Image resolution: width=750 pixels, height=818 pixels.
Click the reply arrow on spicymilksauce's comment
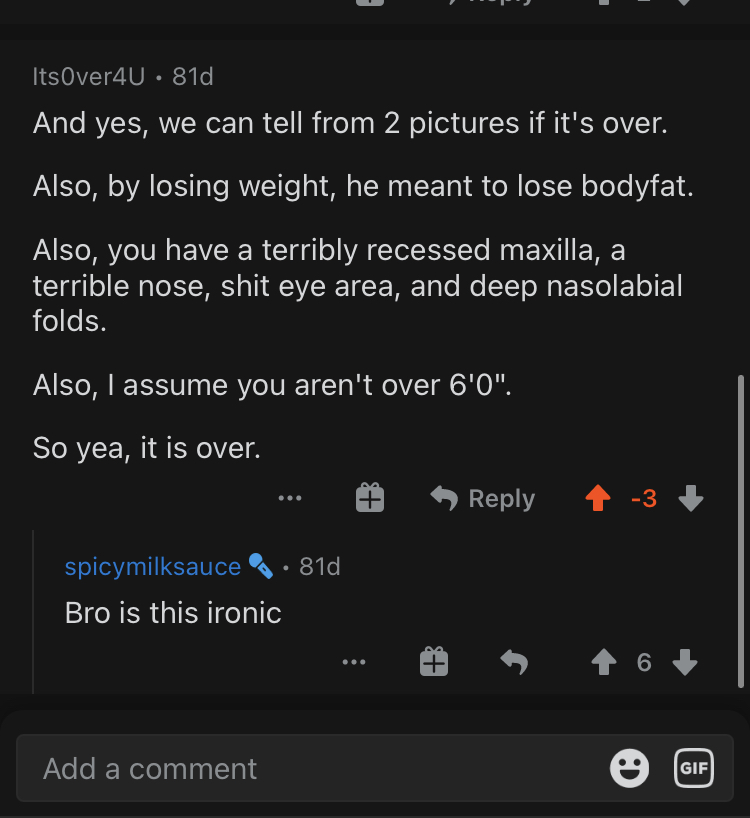514,662
